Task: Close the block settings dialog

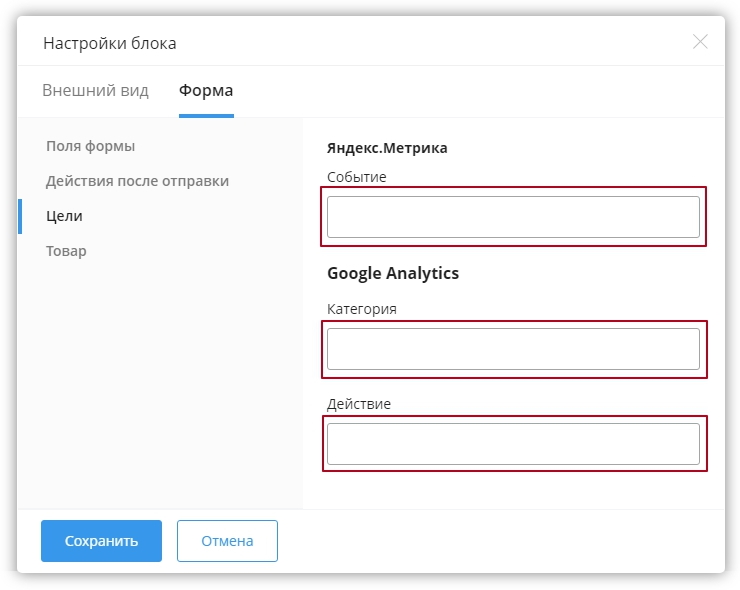Action: click(700, 41)
